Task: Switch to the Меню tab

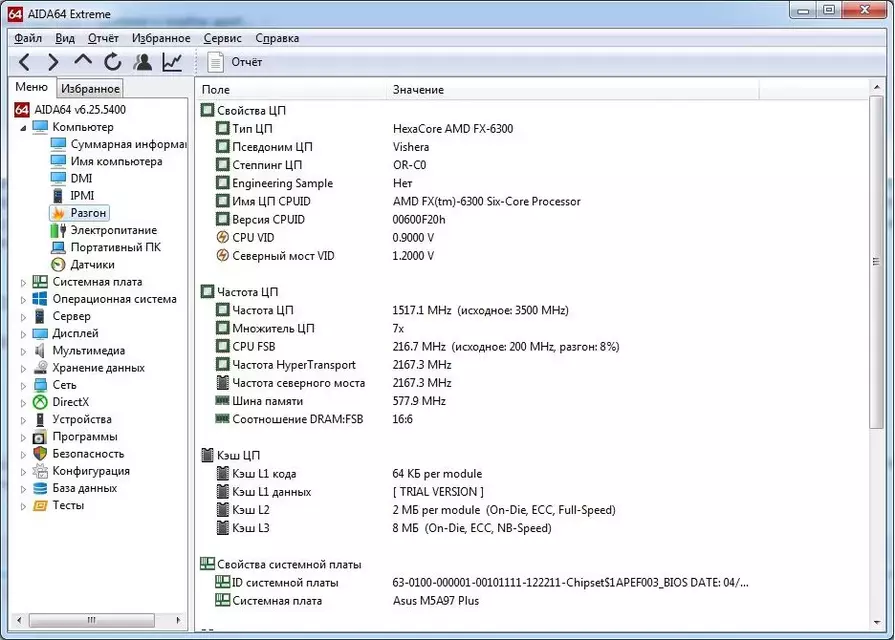Action: pos(31,87)
